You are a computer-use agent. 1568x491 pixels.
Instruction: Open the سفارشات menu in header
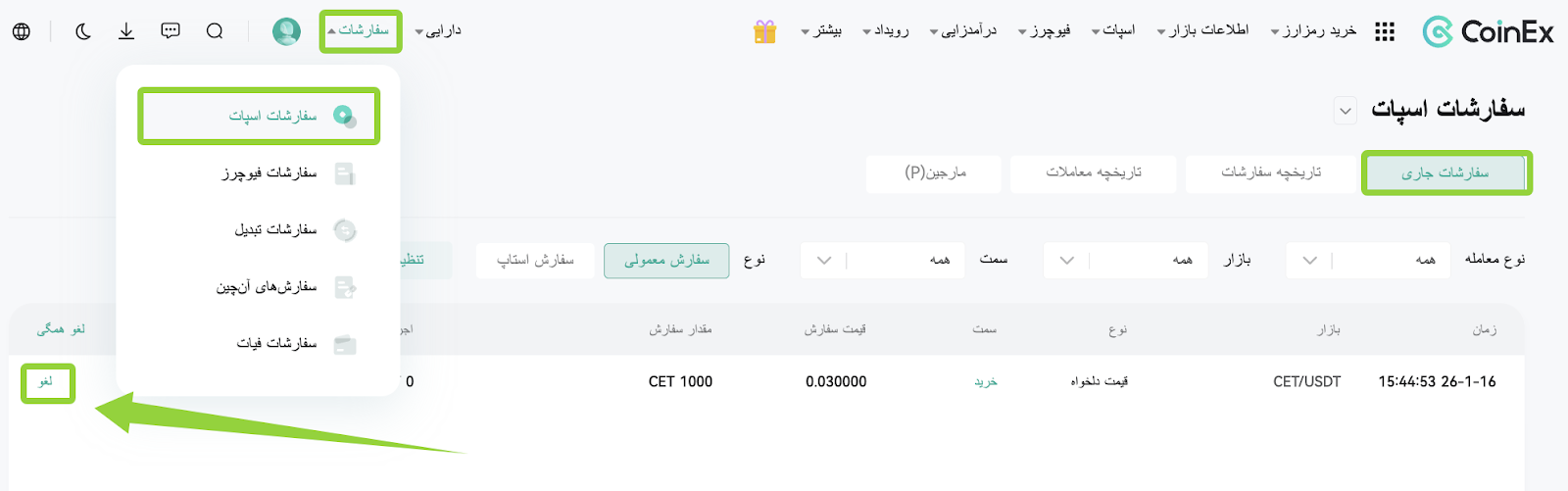tap(360, 31)
